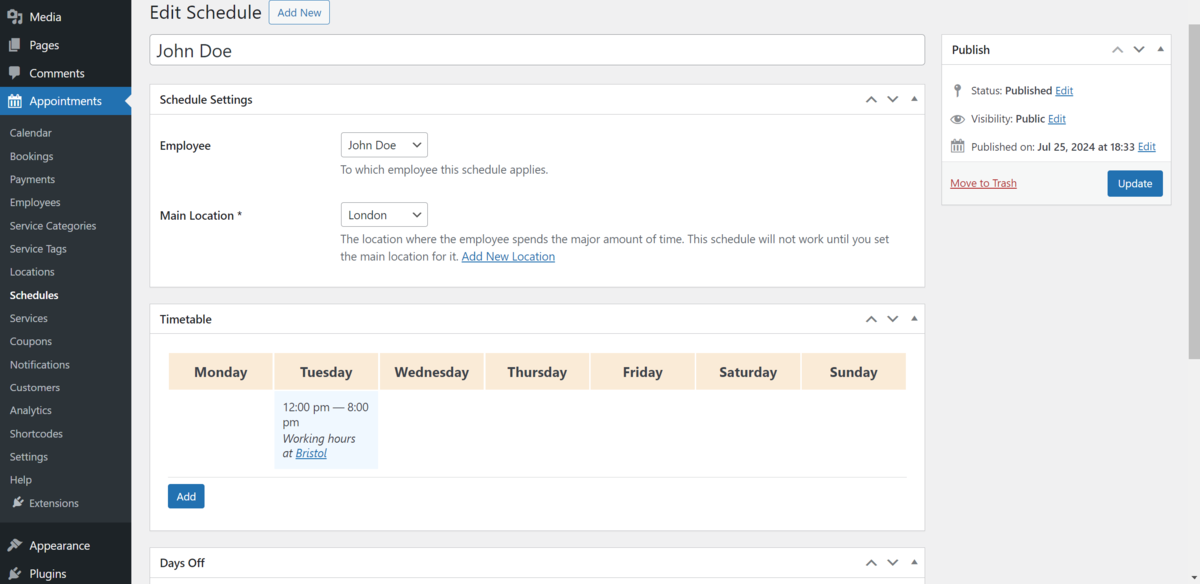Viewport: 1200px width, 584px height.
Task: Click Add New Location link
Action: click(x=508, y=257)
